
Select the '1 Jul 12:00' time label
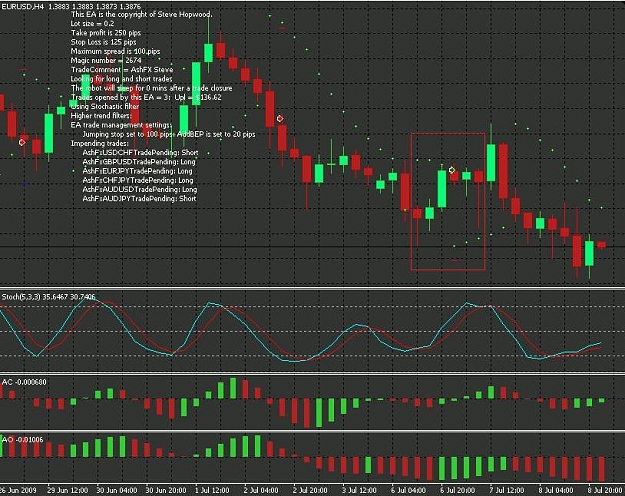click(x=212, y=490)
